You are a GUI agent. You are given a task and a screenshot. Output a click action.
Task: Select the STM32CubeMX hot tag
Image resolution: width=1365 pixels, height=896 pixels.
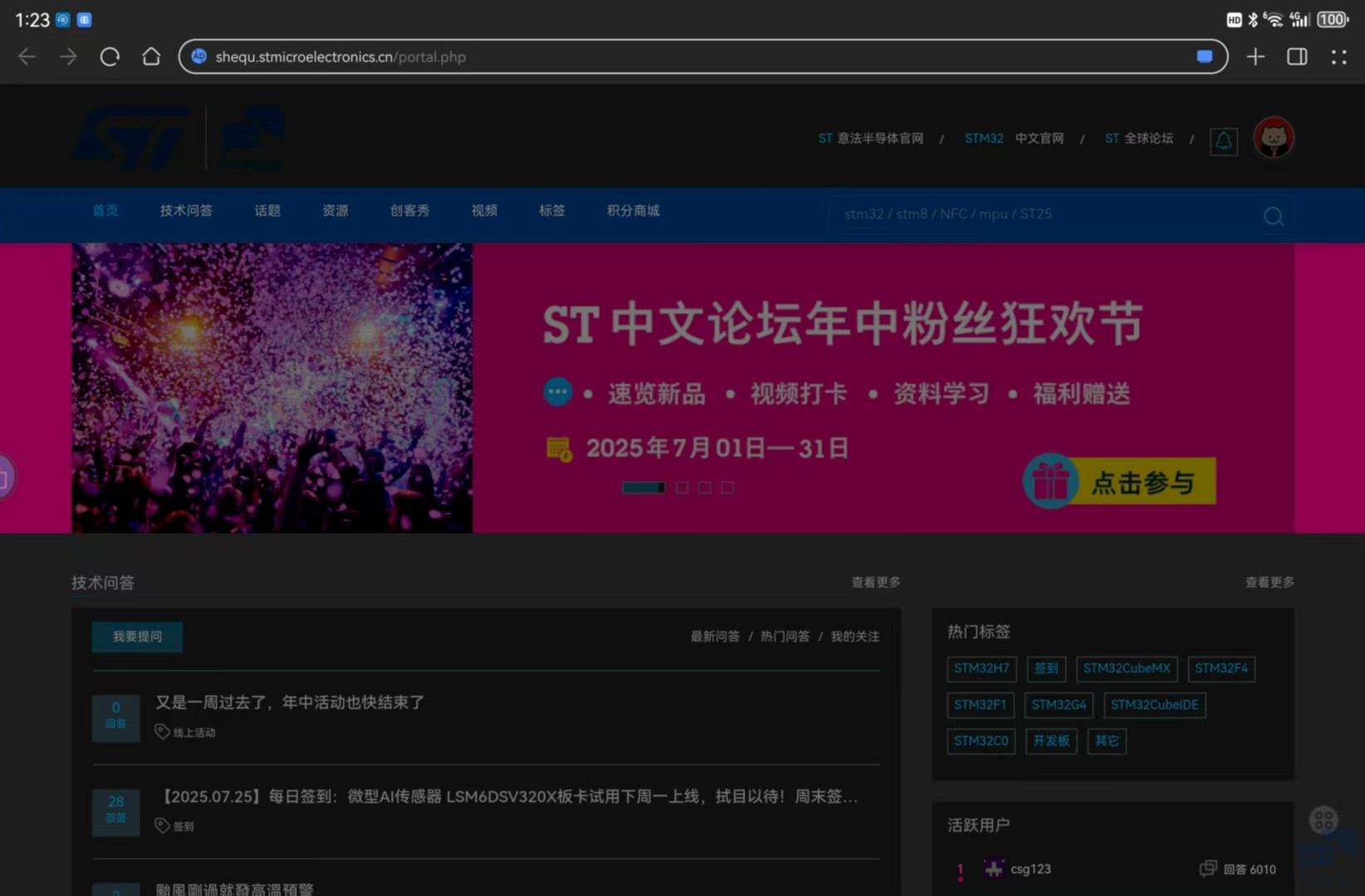pos(1127,668)
